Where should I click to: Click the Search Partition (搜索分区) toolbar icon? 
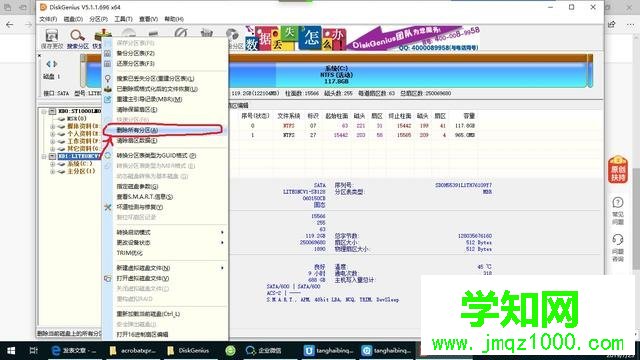click(77, 36)
